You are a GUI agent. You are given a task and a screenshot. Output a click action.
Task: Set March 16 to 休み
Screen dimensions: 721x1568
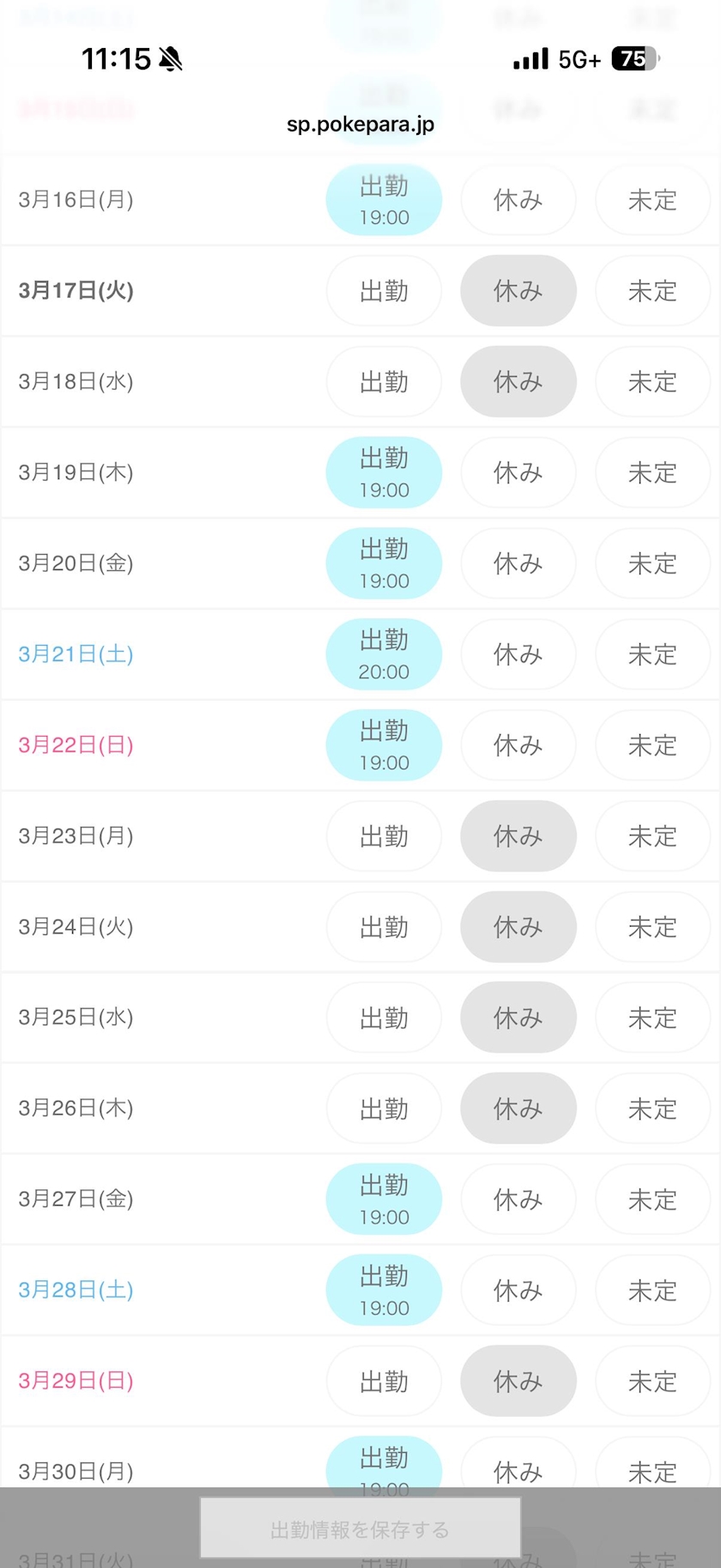pos(518,200)
